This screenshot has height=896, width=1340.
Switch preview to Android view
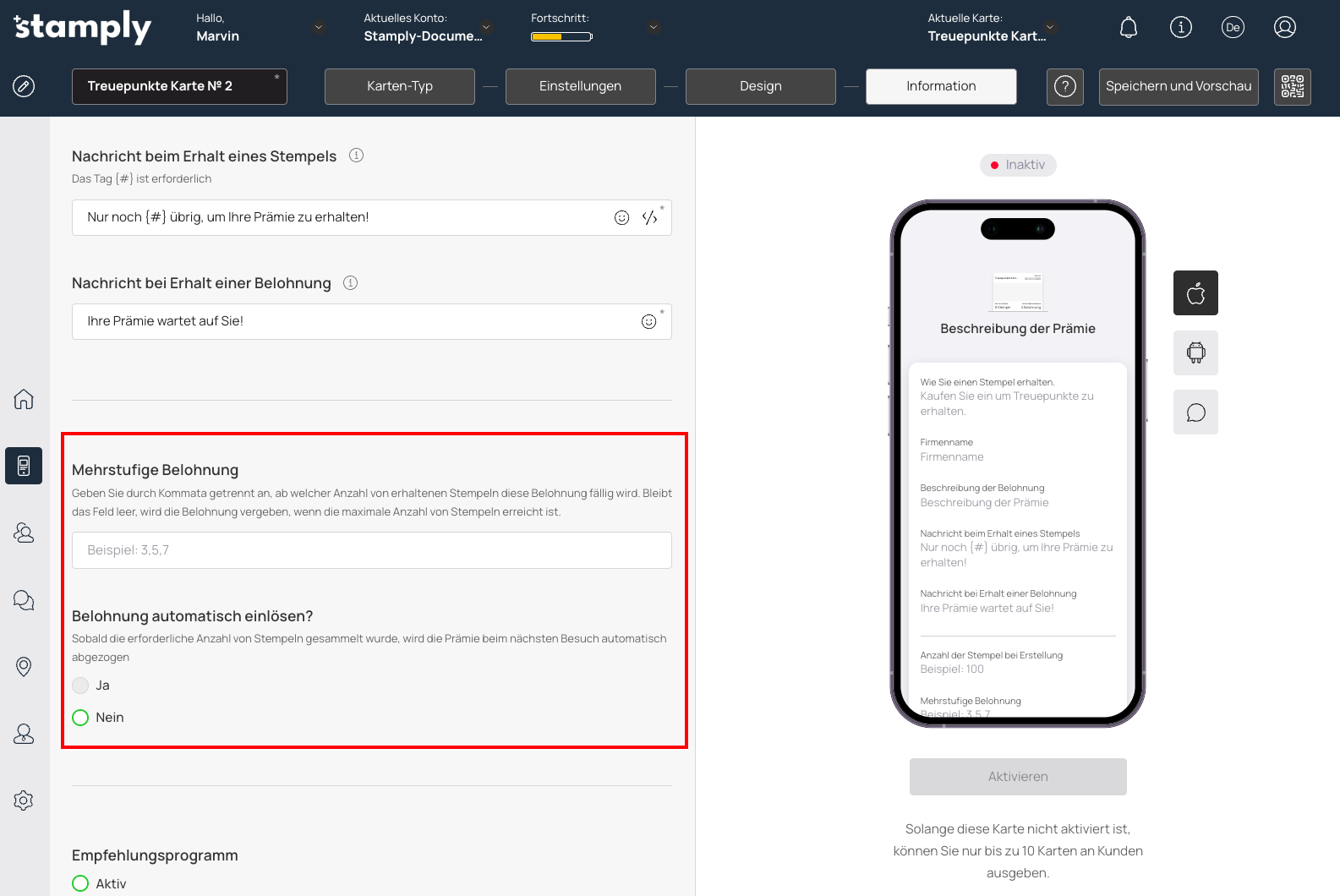point(1195,352)
